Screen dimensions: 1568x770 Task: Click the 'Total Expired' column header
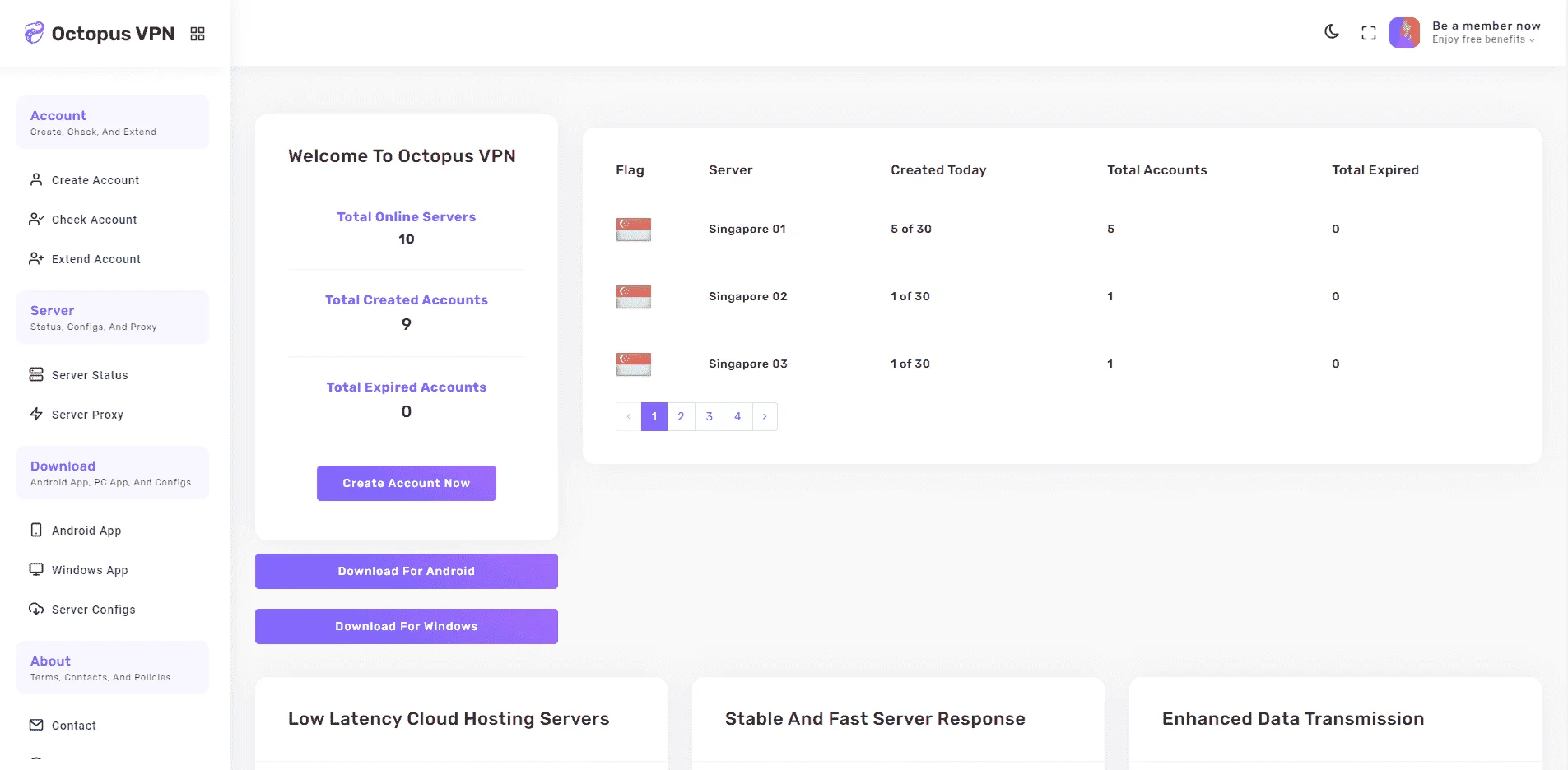pos(1375,170)
